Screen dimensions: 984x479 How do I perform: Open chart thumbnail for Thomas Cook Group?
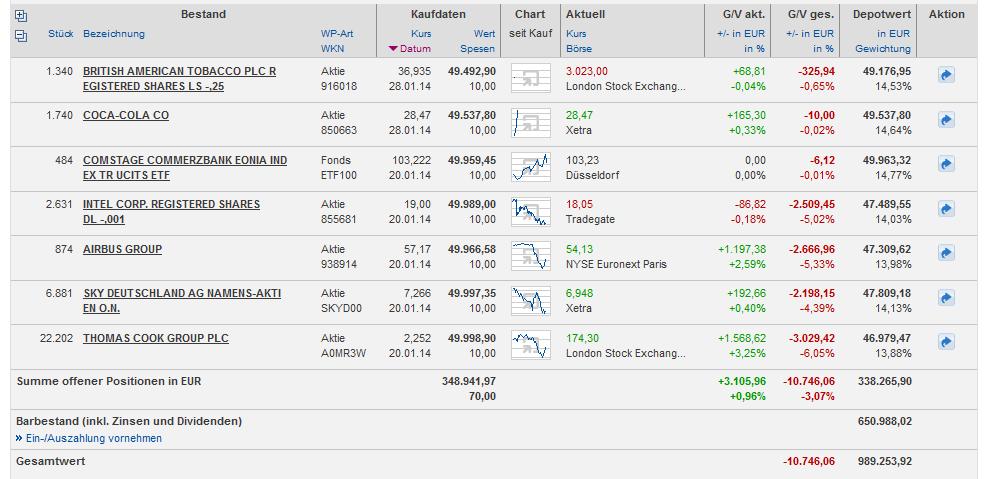point(530,345)
